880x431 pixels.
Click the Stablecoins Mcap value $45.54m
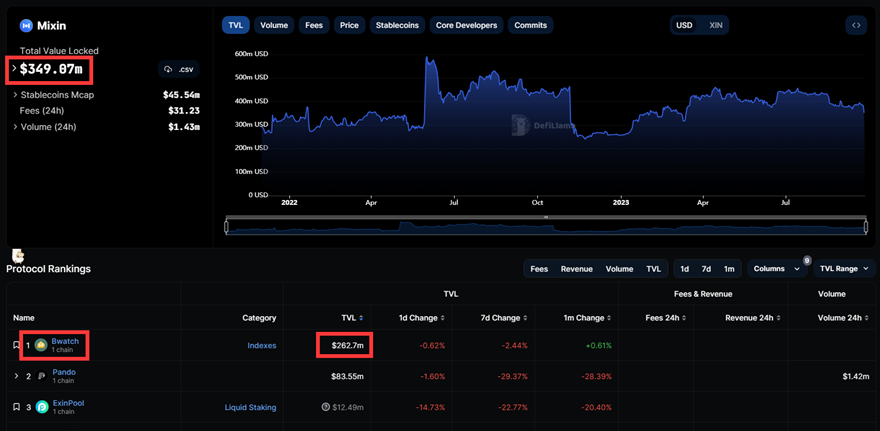click(x=181, y=95)
